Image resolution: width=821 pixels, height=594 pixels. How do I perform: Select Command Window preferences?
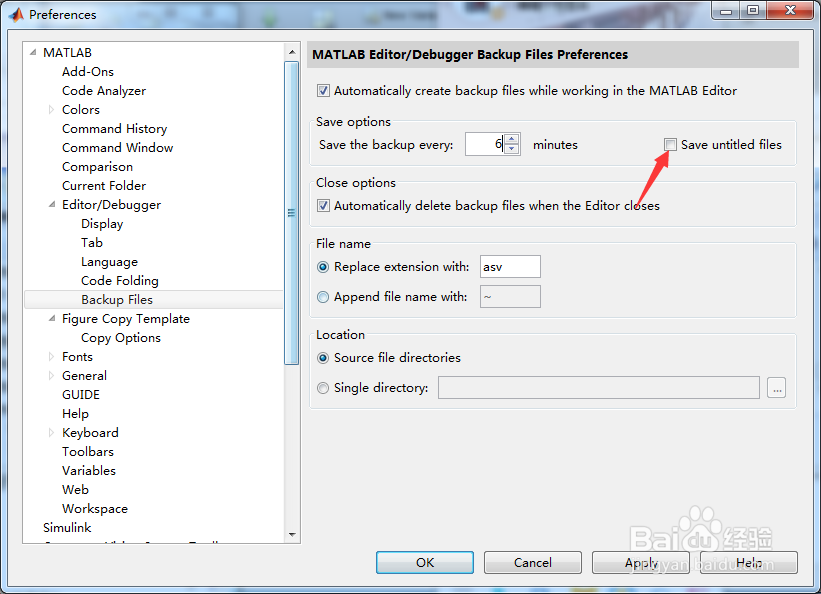tap(117, 148)
